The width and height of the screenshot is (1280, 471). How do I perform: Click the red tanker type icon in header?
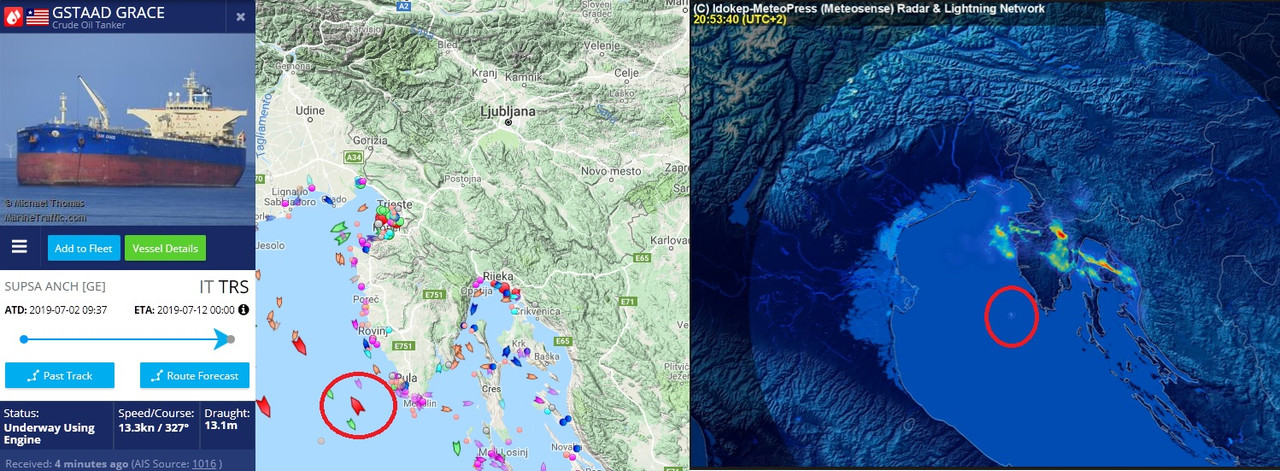coord(12,16)
